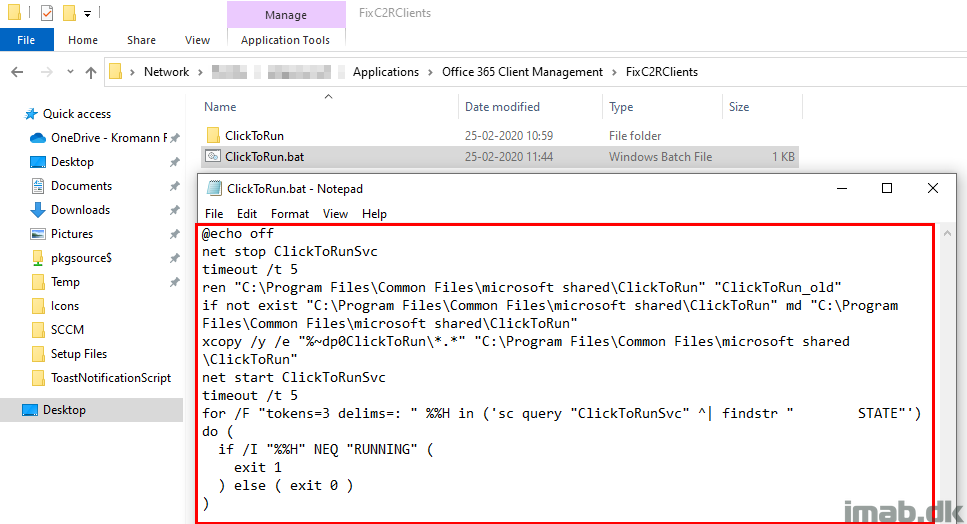
Task: Click pin icon next to Documents
Action: click(175, 186)
